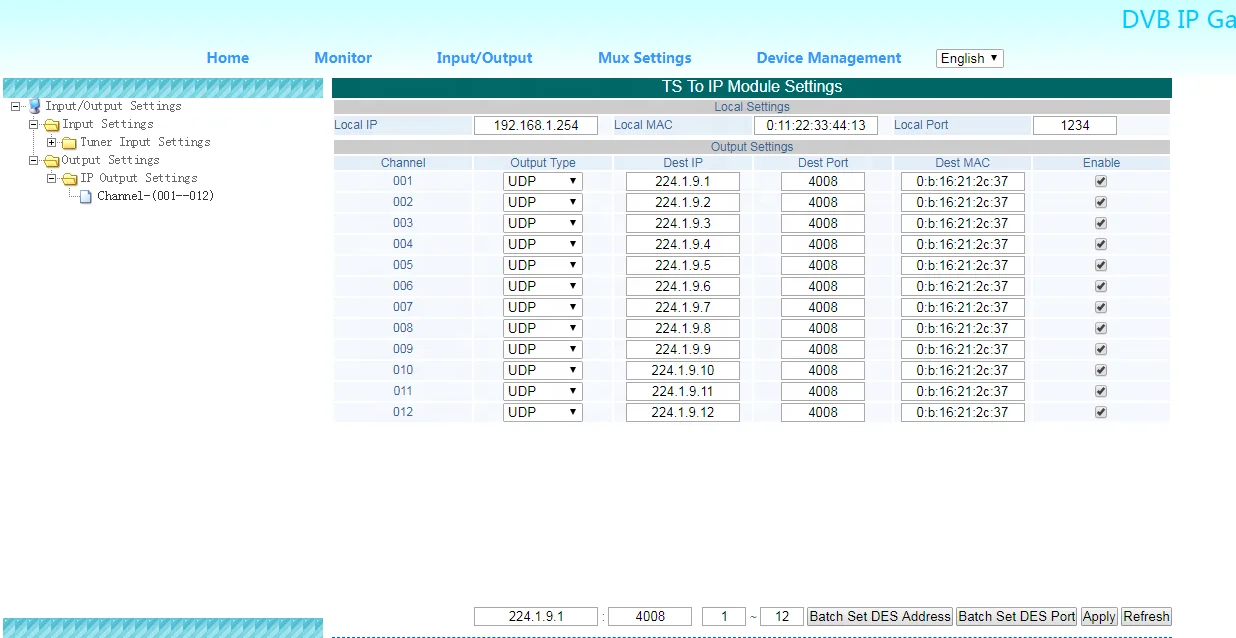The width and height of the screenshot is (1236, 638).
Task: Open Output Type dropdown for channel 012
Action: click(543, 412)
